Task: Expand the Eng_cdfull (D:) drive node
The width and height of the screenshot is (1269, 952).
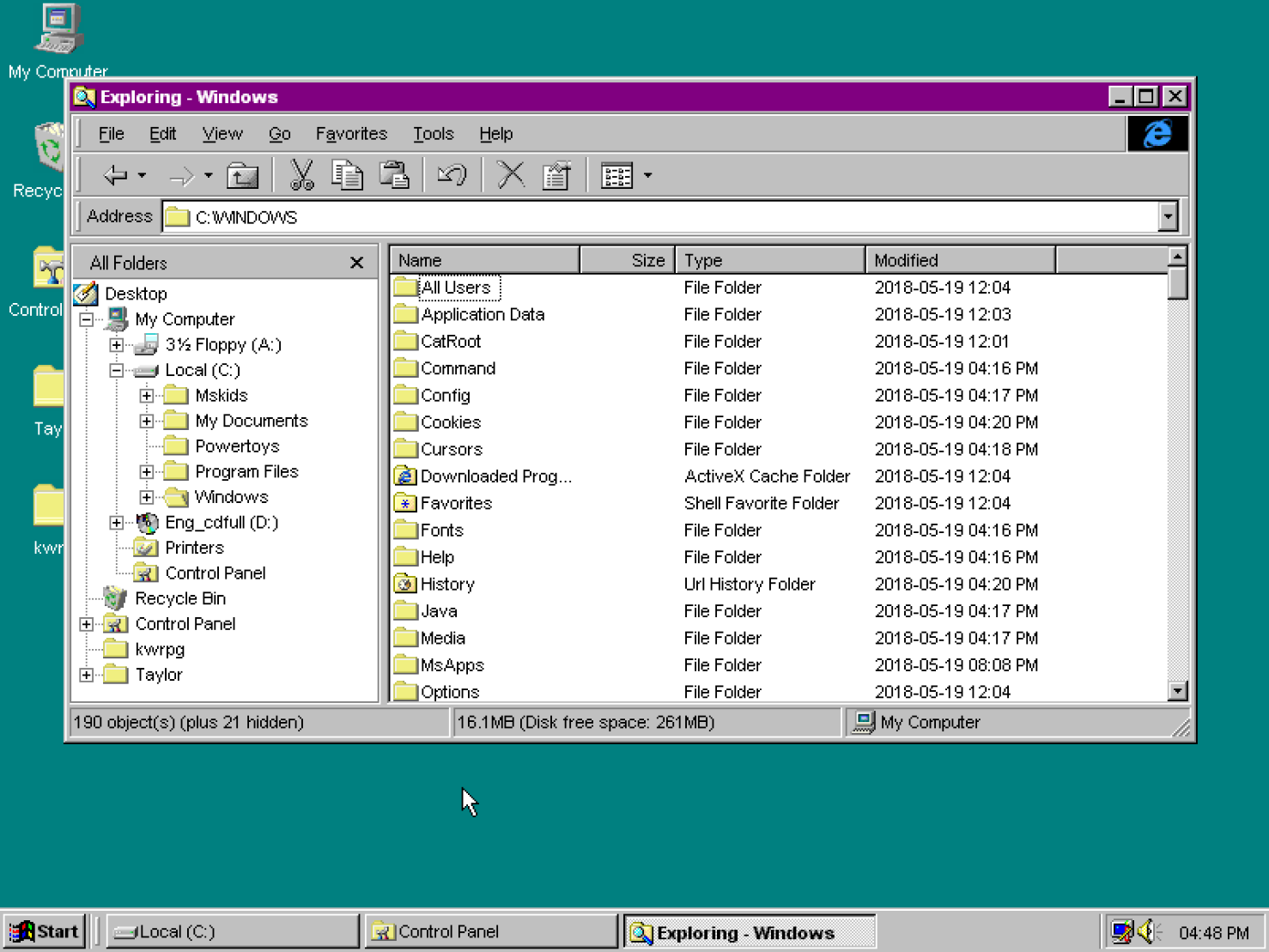Action: pos(117,523)
